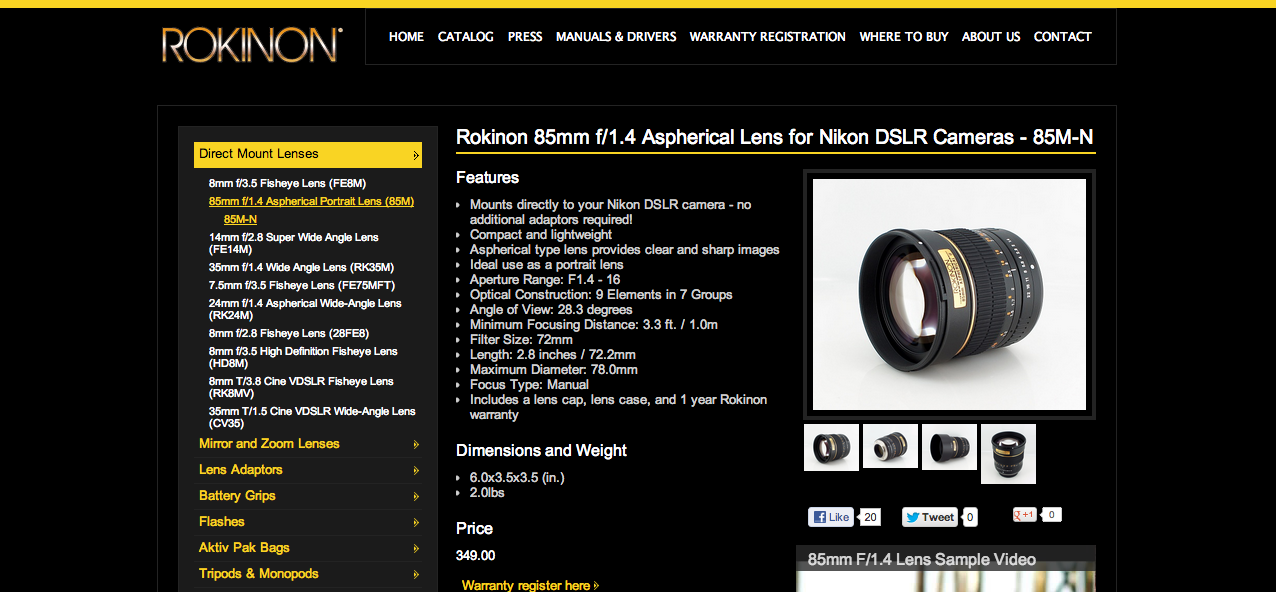
Task: Click the Facebook like count 20
Action: (x=871, y=517)
